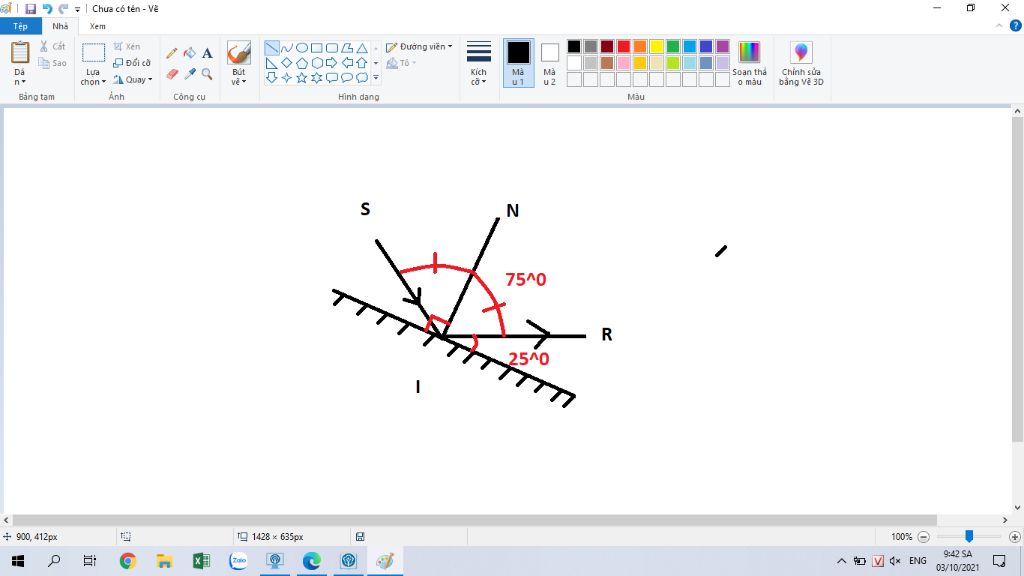This screenshot has width=1024, height=576.
Task: Choose the Triangle shape
Action: (x=362, y=48)
